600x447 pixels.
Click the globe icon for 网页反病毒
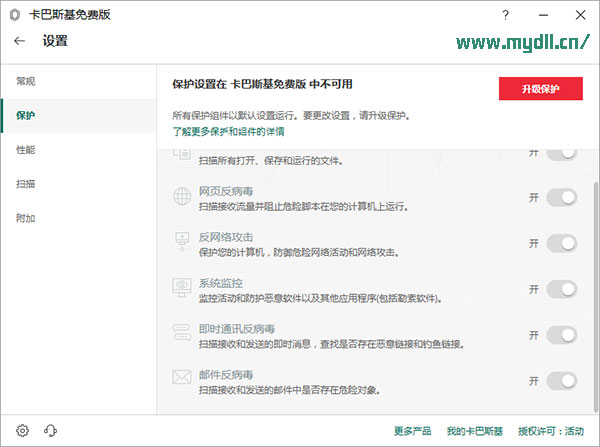pyautogui.click(x=182, y=196)
